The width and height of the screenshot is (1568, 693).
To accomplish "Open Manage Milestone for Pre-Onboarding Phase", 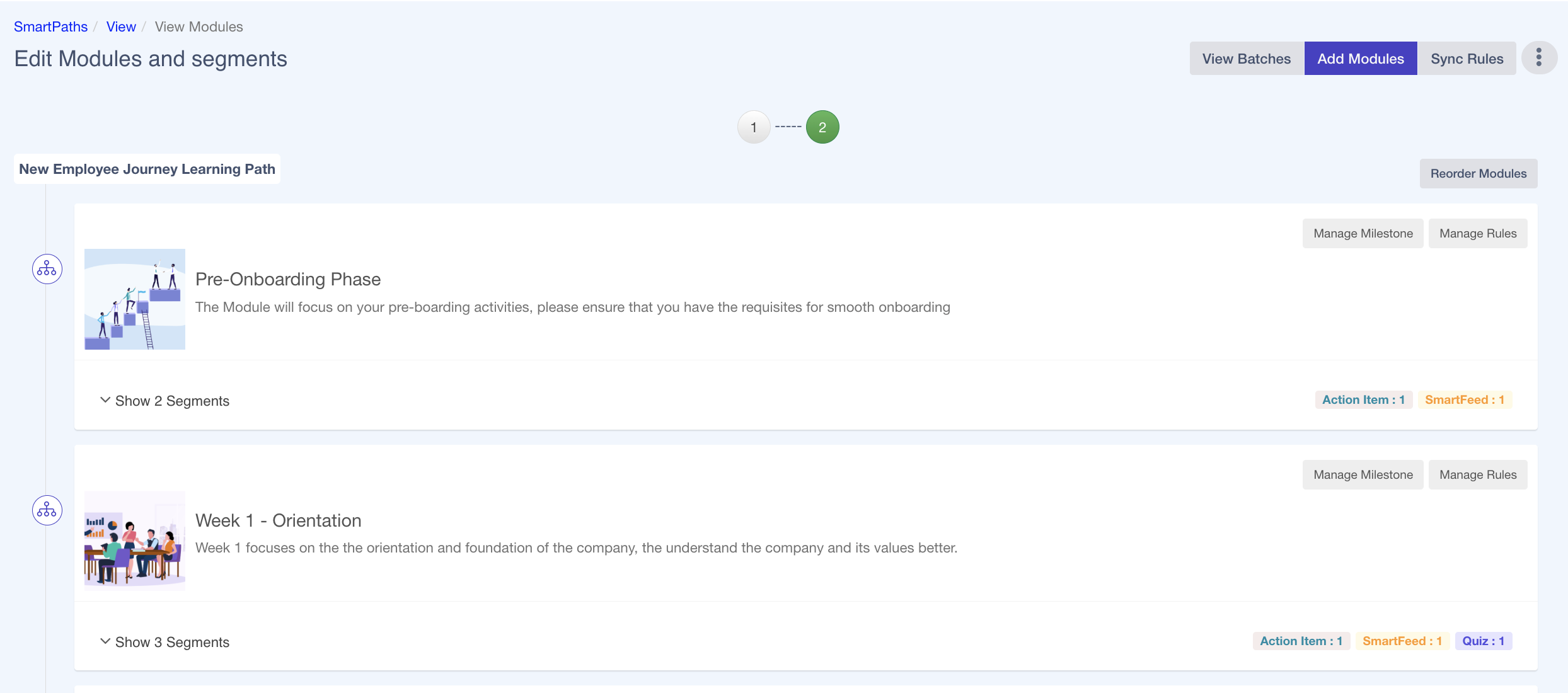I will tap(1363, 234).
